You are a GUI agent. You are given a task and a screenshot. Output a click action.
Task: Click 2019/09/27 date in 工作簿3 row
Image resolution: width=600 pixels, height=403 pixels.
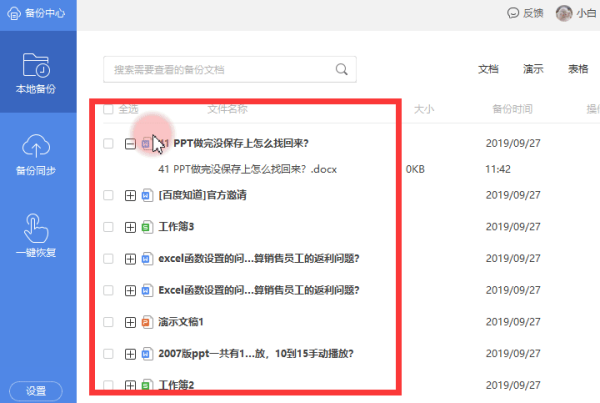click(x=513, y=227)
